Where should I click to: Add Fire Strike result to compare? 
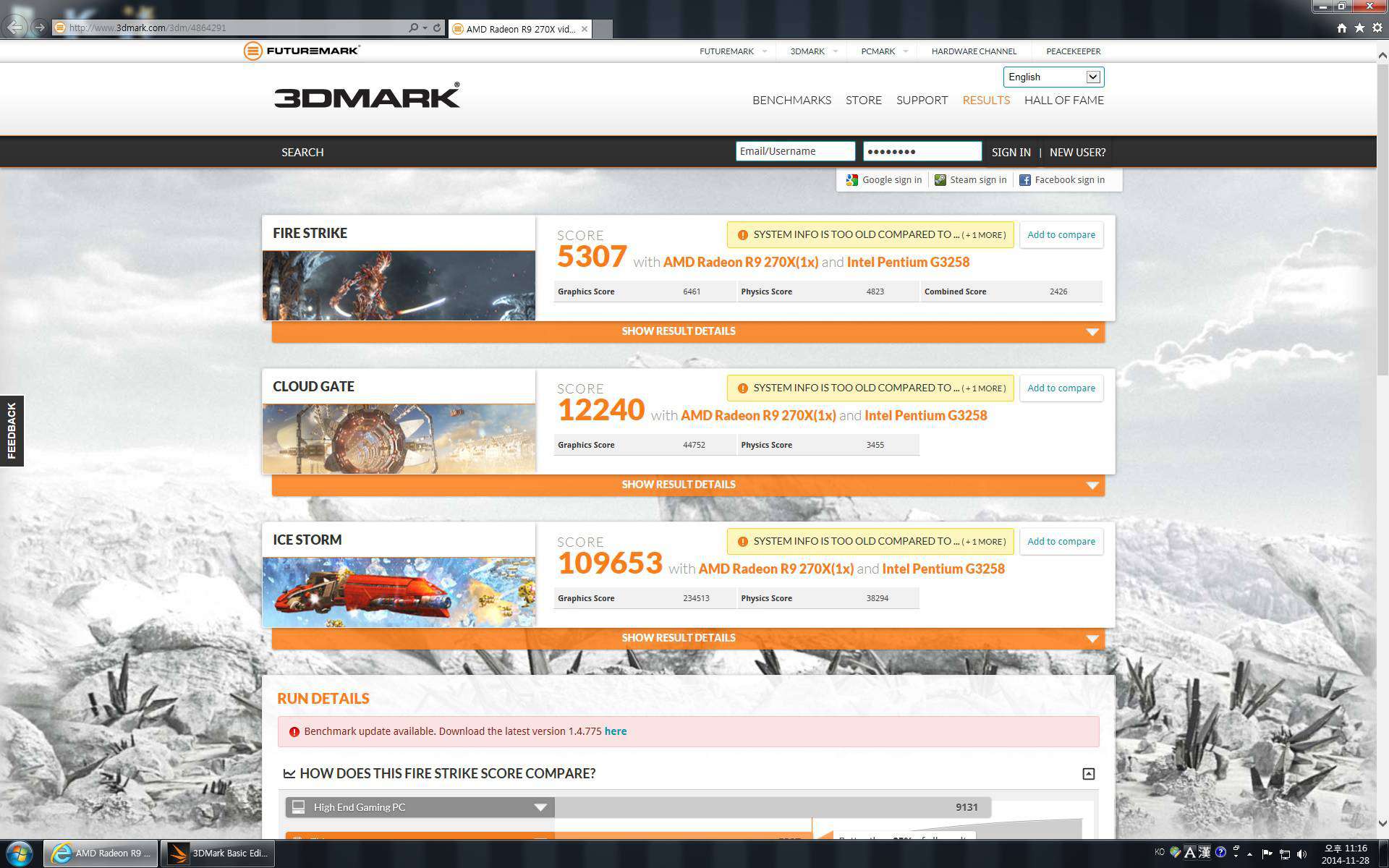click(1061, 235)
